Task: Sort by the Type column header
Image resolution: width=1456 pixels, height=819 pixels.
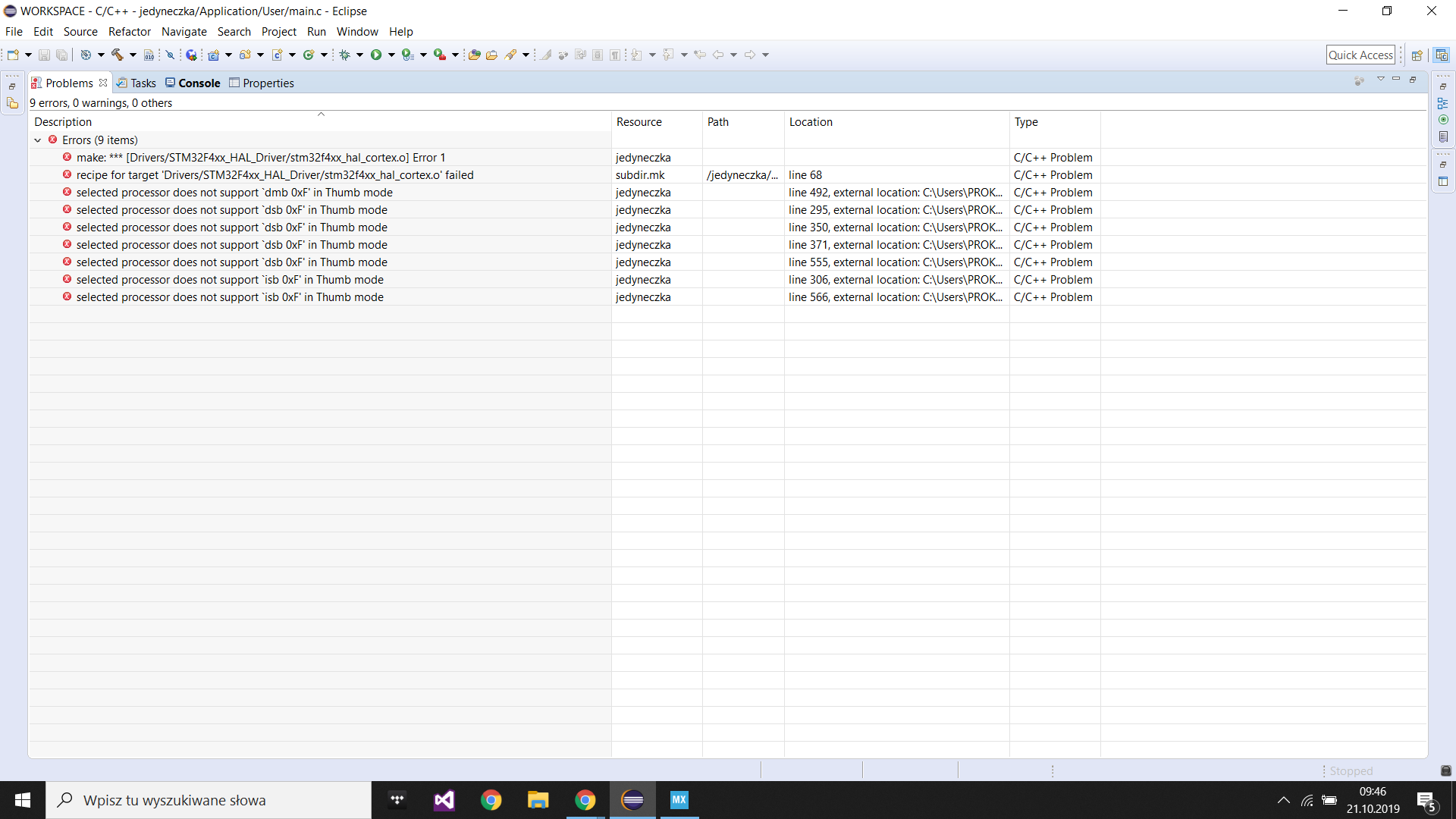Action: pyautogui.click(x=1055, y=122)
